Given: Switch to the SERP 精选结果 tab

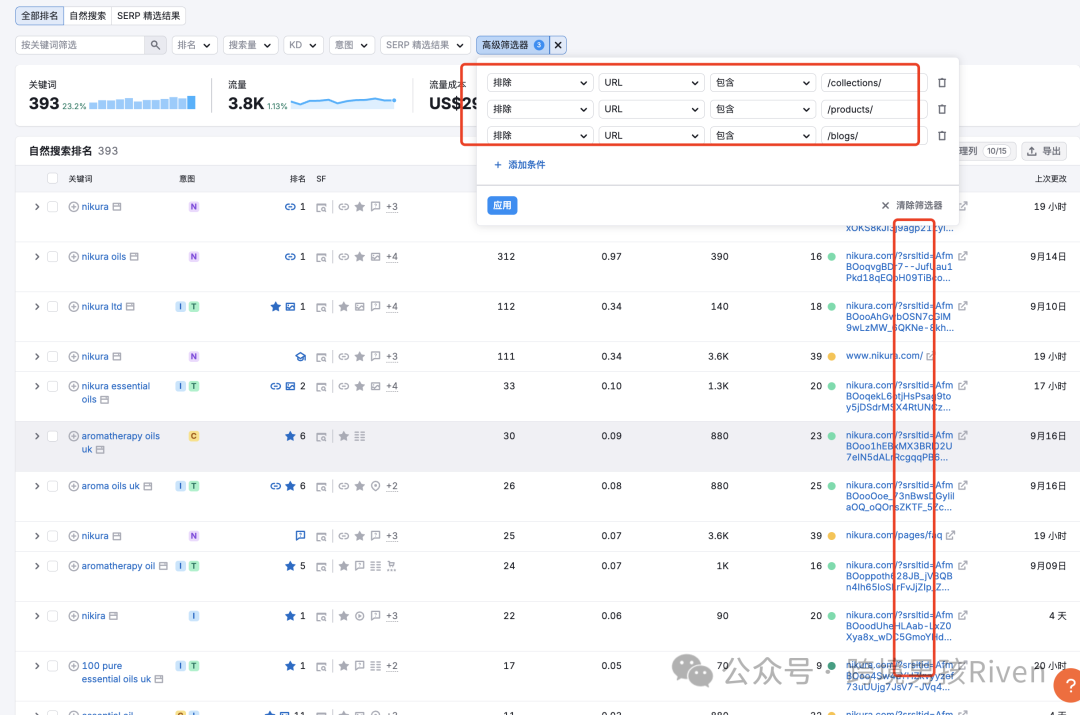Looking at the screenshot, I should pyautogui.click(x=149, y=16).
